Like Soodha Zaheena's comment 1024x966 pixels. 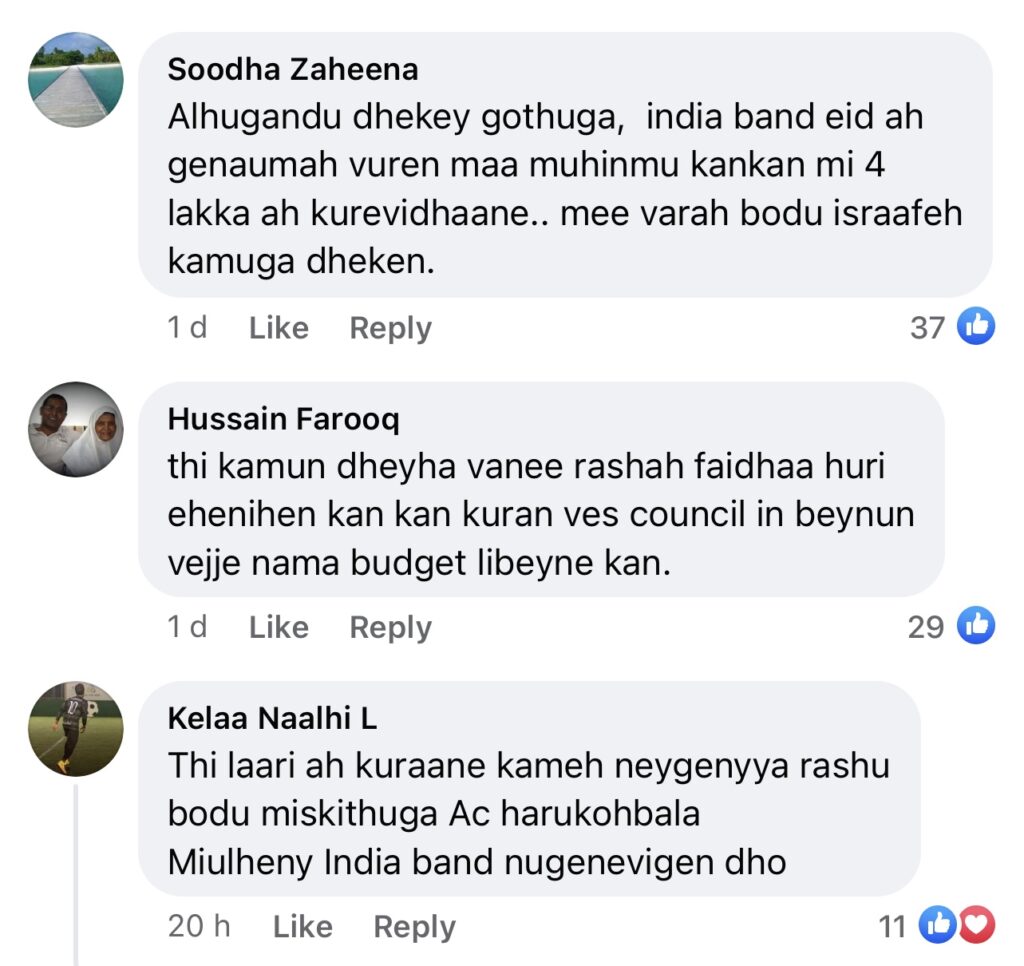click(278, 328)
